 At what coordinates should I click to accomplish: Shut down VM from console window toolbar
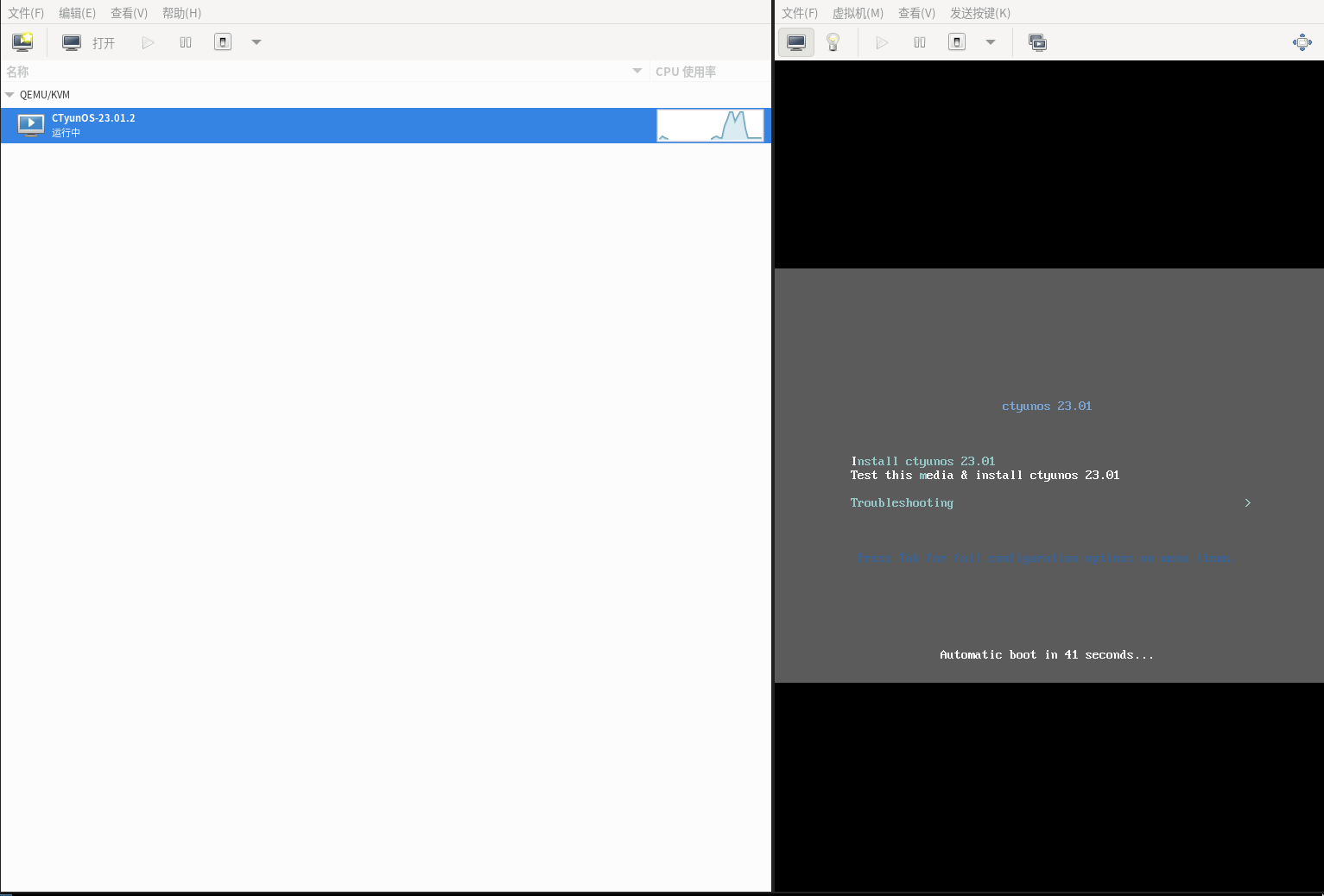pos(957,42)
